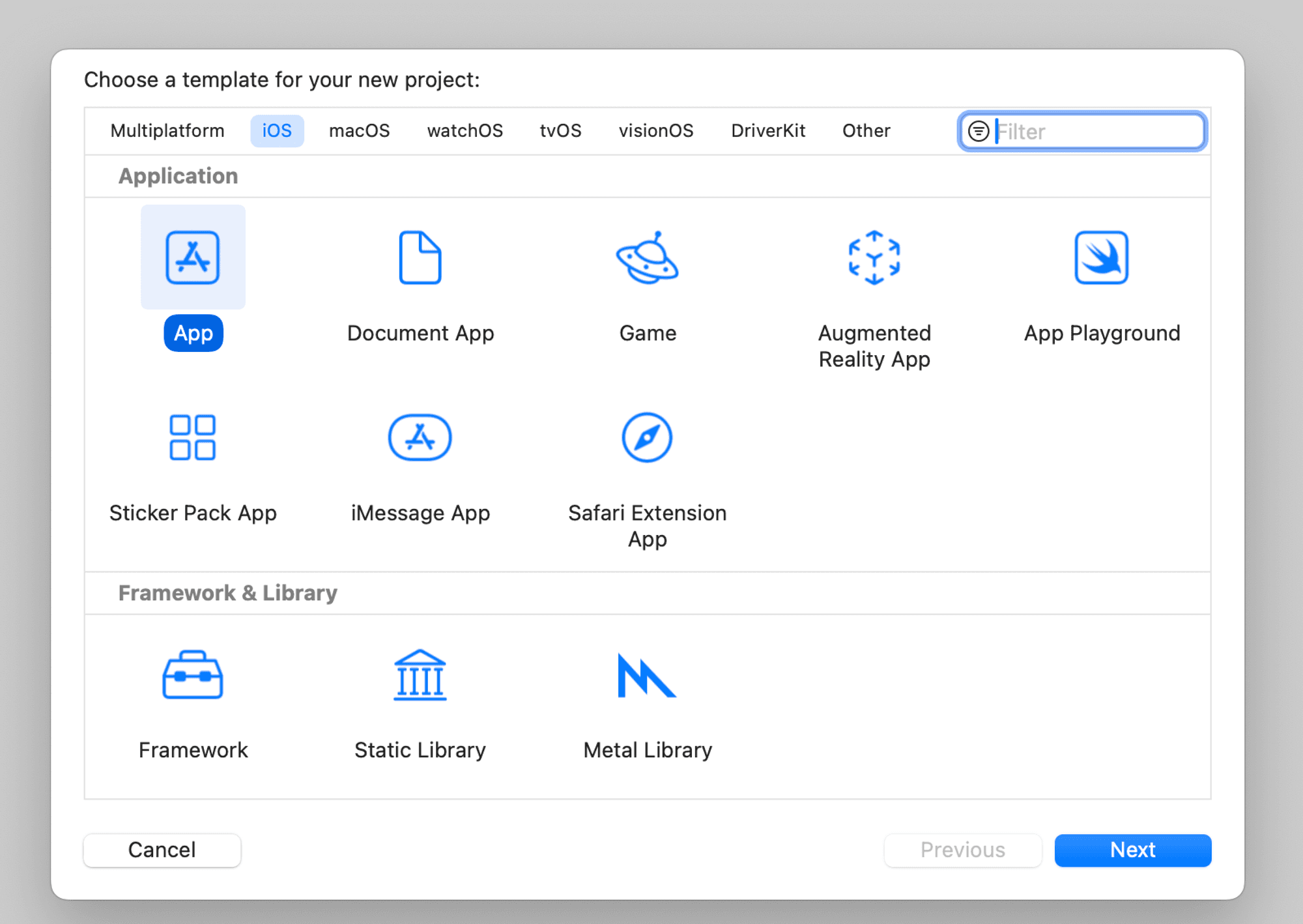Click the Previous button
This screenshot has width=1303, height=924.
[962, 850]
